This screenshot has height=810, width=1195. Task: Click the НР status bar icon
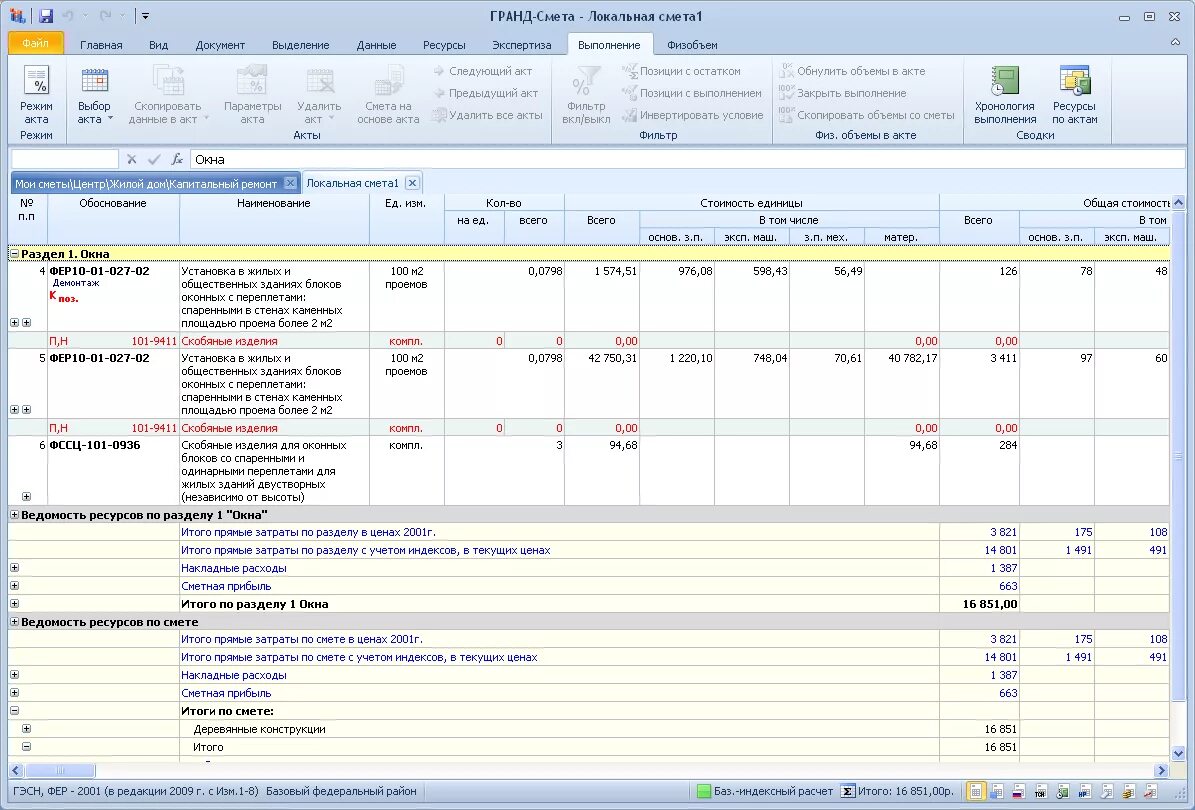1084,791
